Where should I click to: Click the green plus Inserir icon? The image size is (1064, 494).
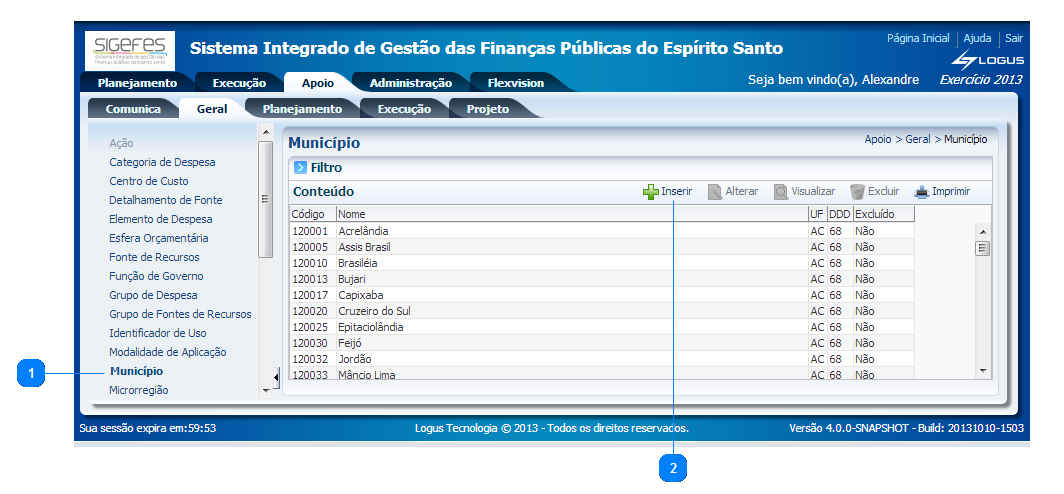click(651, 192)
